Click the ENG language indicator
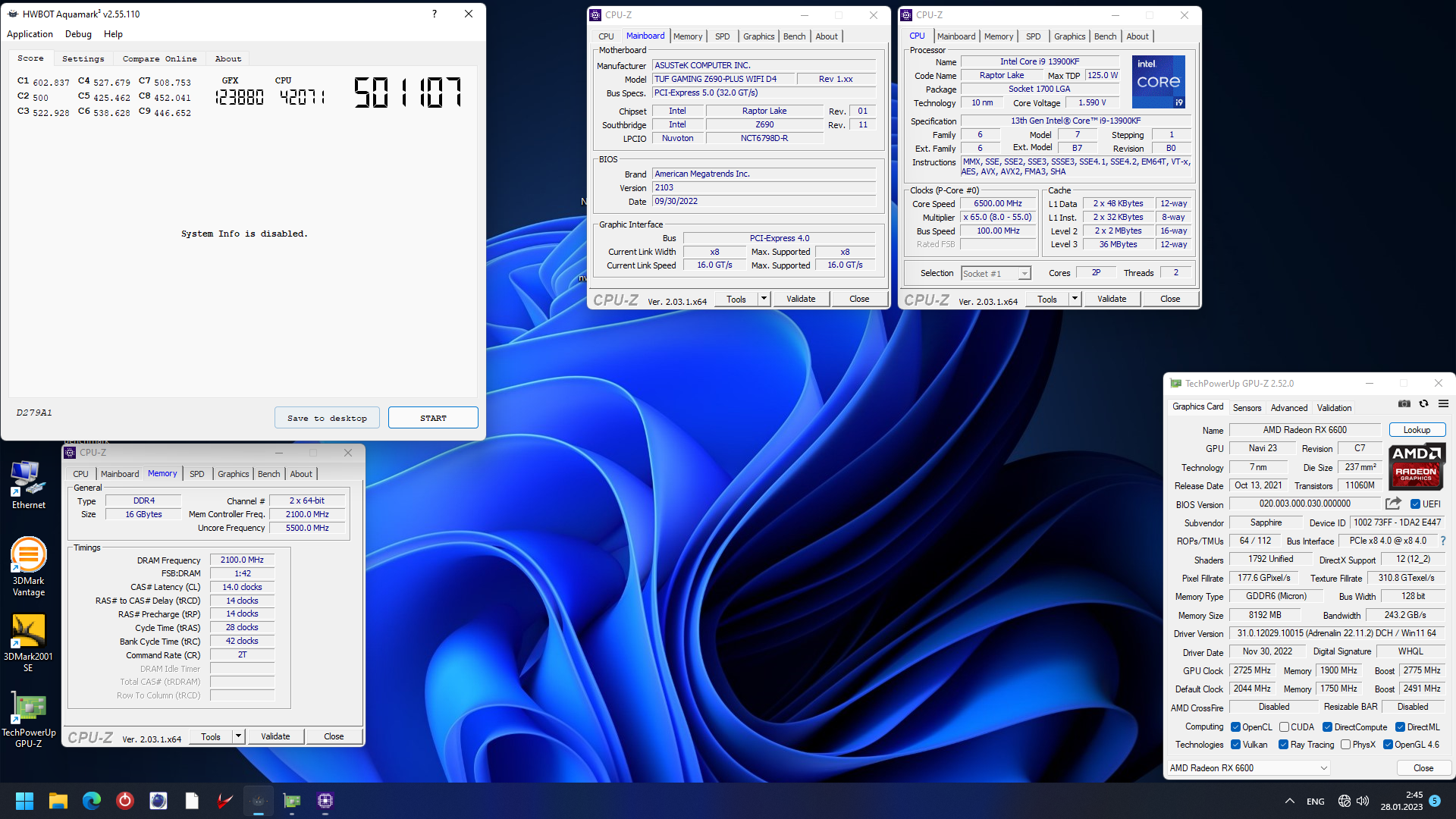Image resolution: width=1456 pixels, height=819 pixels. tap(1316, 802)
